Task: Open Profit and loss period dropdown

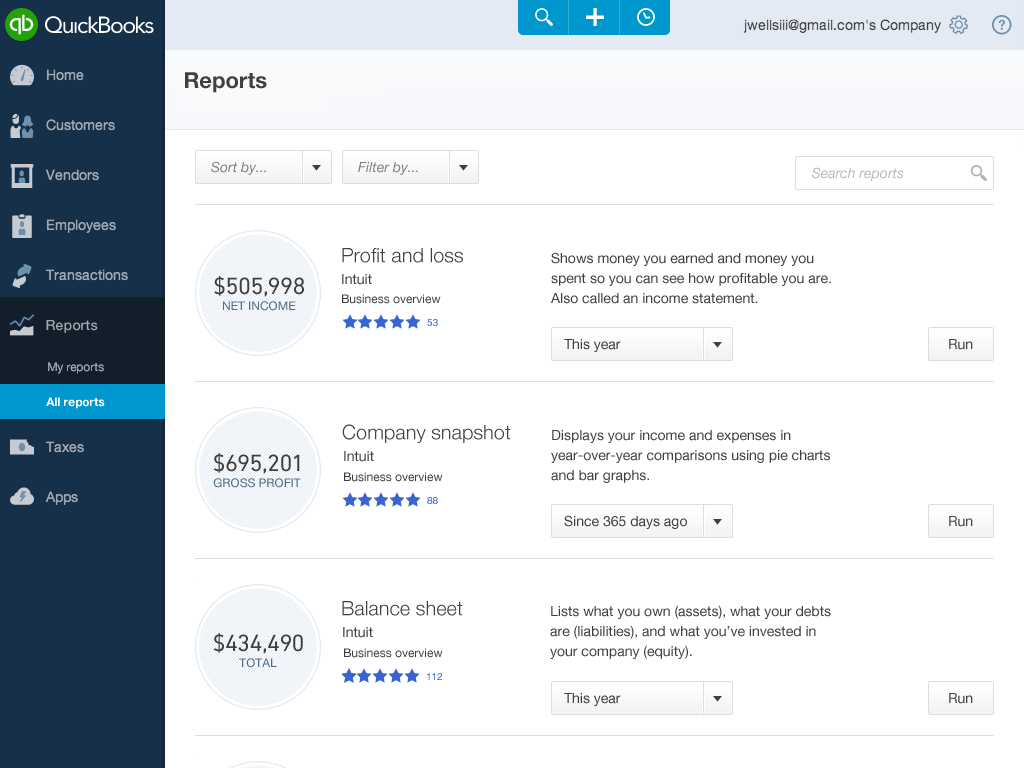Action: click(x=641, y=344)
